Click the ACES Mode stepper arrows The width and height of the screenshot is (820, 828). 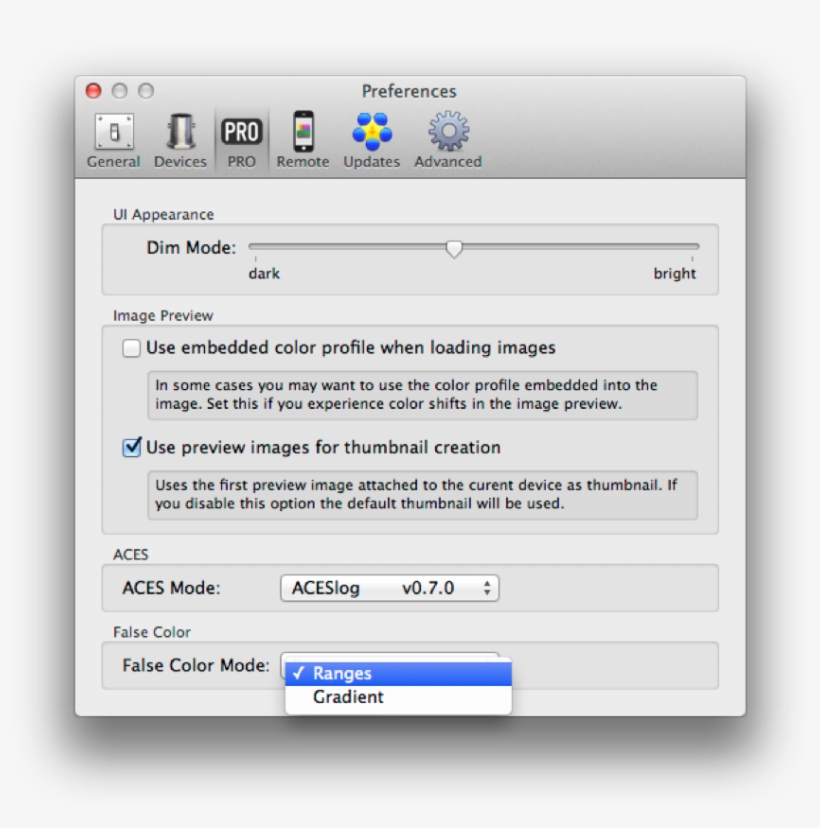[487, 589]
